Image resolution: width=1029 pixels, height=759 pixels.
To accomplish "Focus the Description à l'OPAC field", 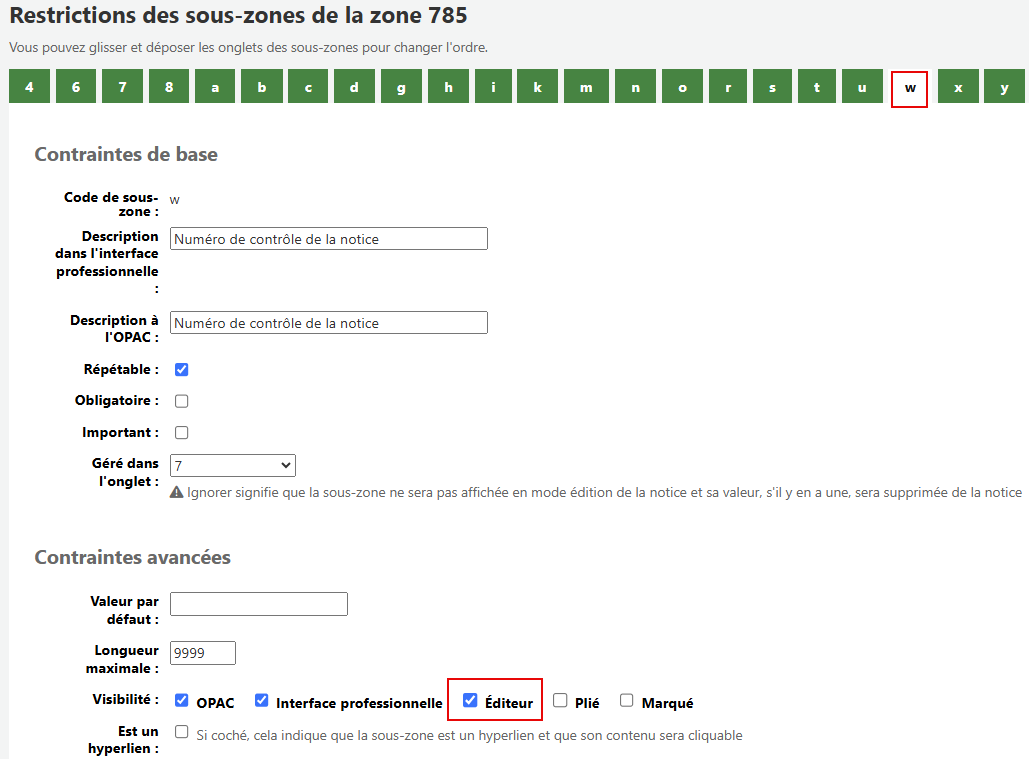I will 328,322.
